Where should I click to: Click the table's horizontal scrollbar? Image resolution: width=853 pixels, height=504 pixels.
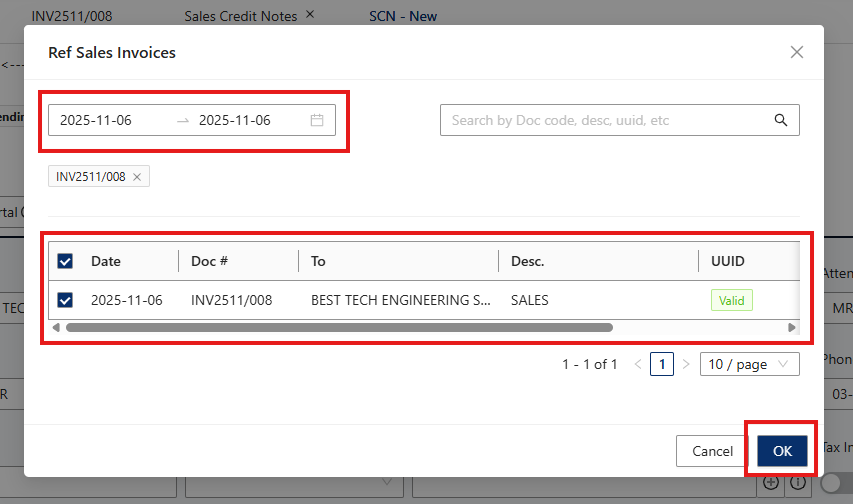339,327
